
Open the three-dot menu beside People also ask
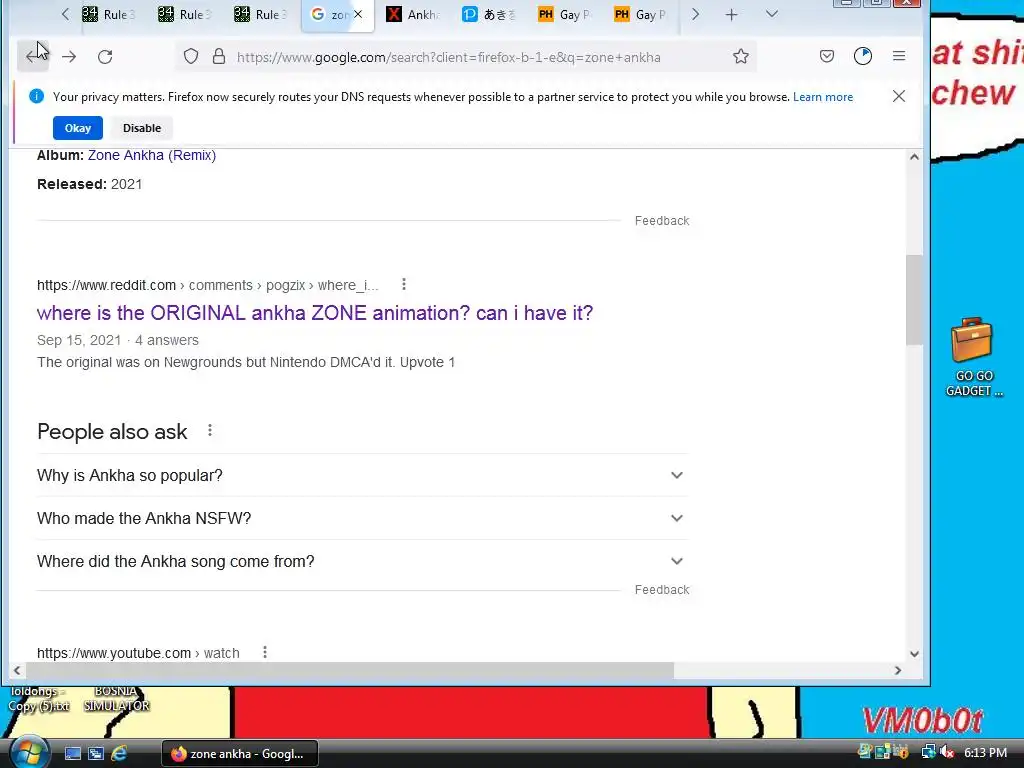coord(210,431)
